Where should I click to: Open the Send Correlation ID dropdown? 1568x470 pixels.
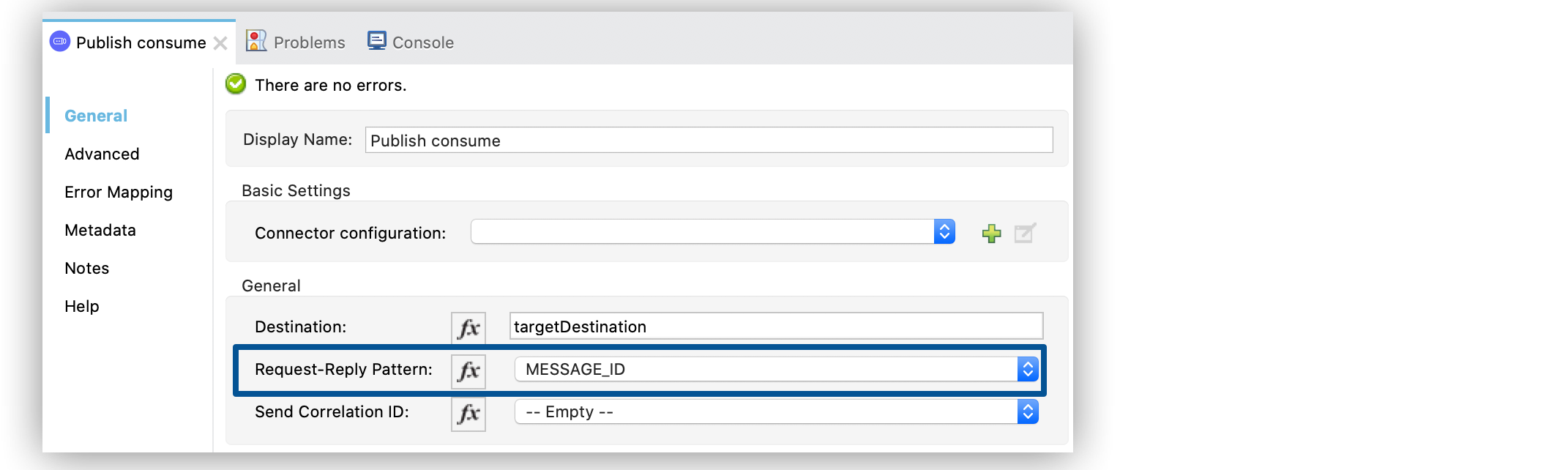pyautogui.click(x=1028, y=412)
